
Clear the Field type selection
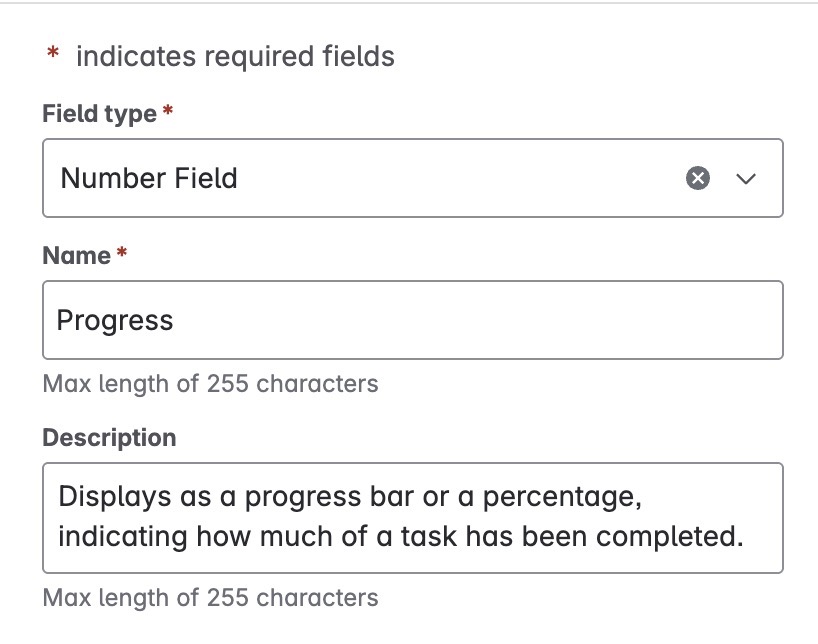pos(698,179)
